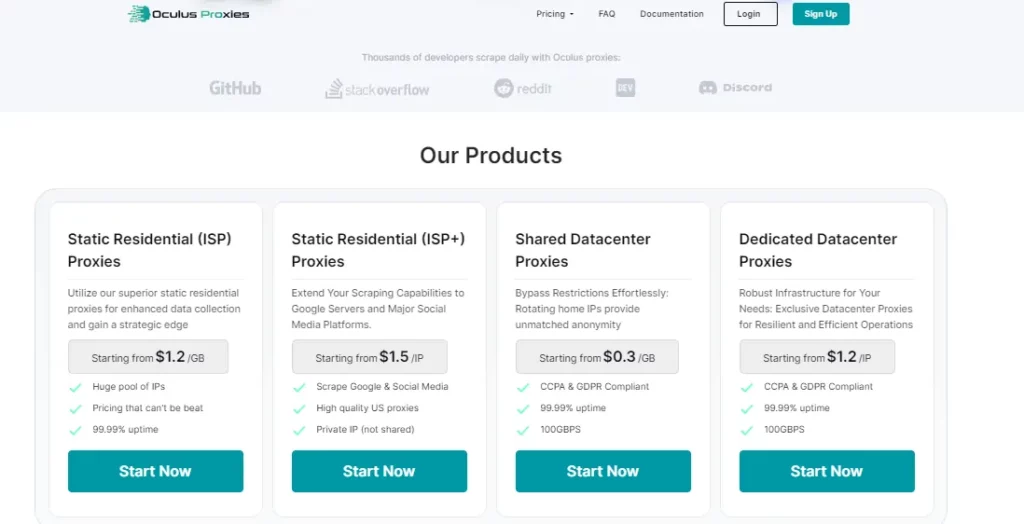Screen dimensions: 1024x524
Task: Click checkmark next to Private IP (not shared)
Action: tap(299, 430)
